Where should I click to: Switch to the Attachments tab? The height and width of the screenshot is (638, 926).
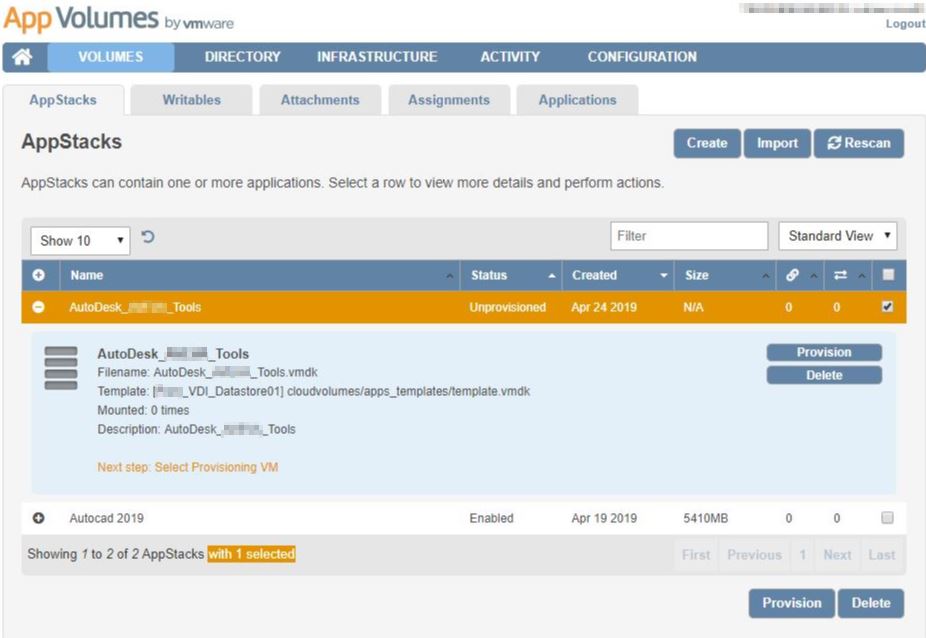320,100
